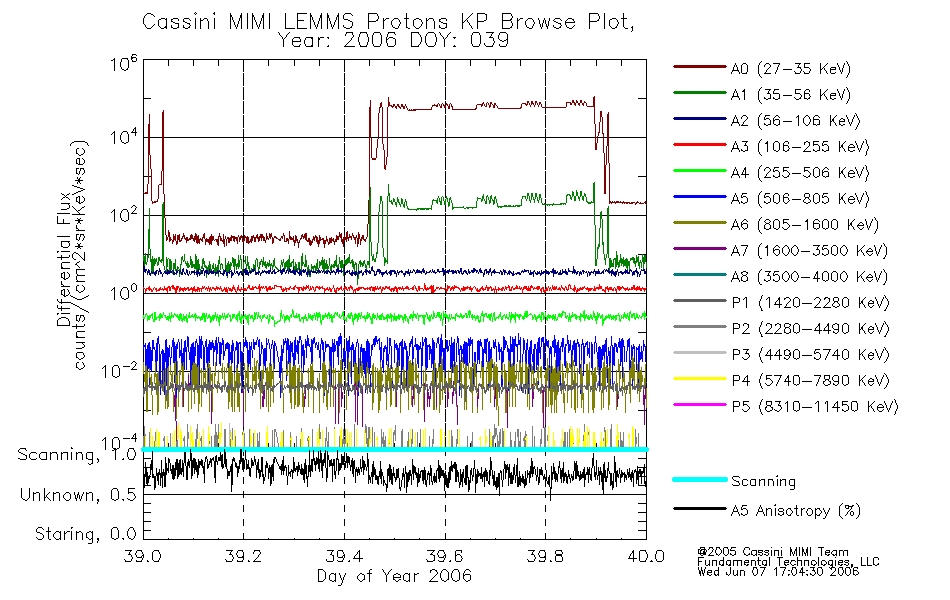
Task: Click the Scanning legend label text
Action: tap(763, 482)
